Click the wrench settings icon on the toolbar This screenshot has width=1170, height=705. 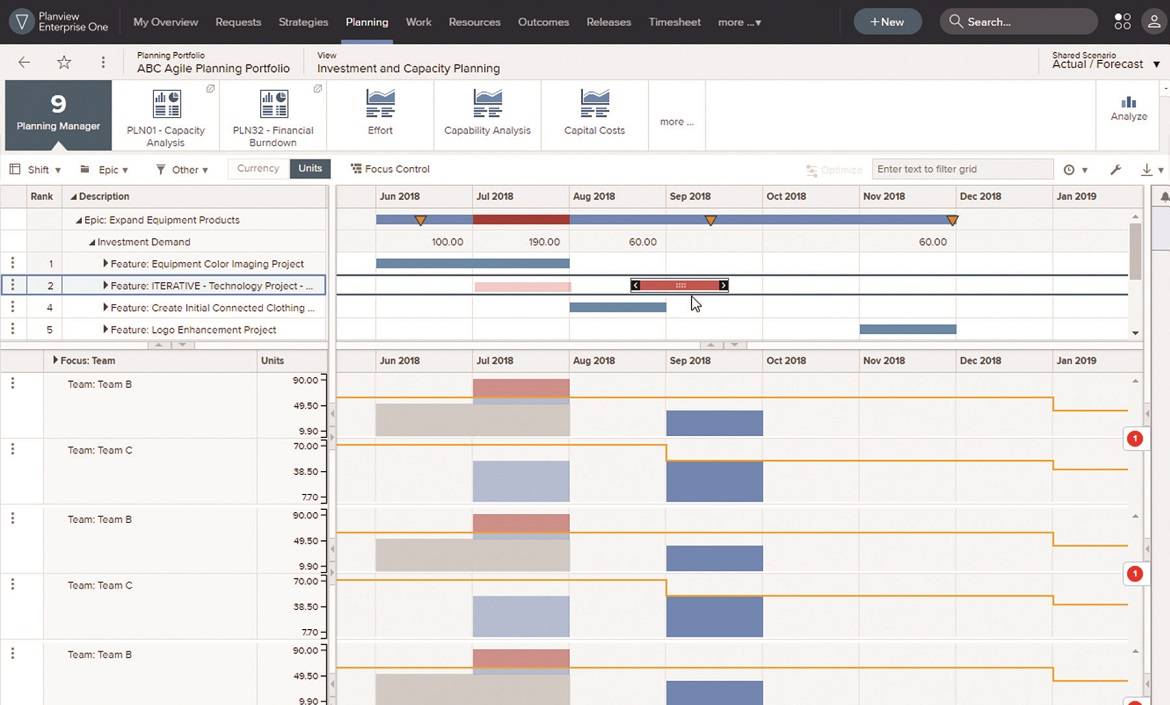point(1115,169)
